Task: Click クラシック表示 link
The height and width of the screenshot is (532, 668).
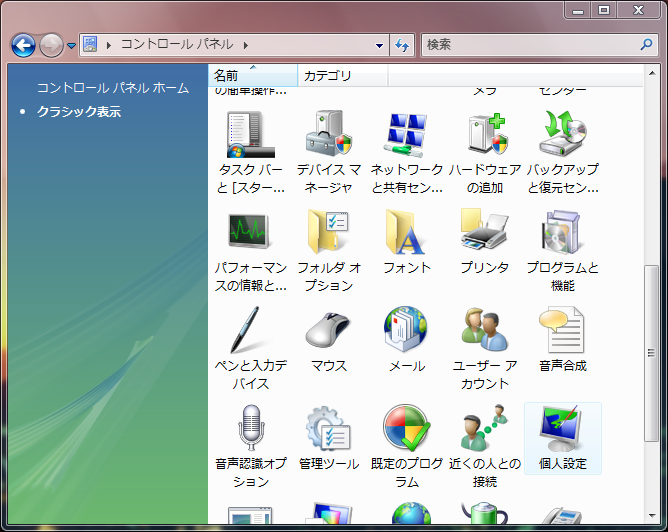Action: pos(79,112)
